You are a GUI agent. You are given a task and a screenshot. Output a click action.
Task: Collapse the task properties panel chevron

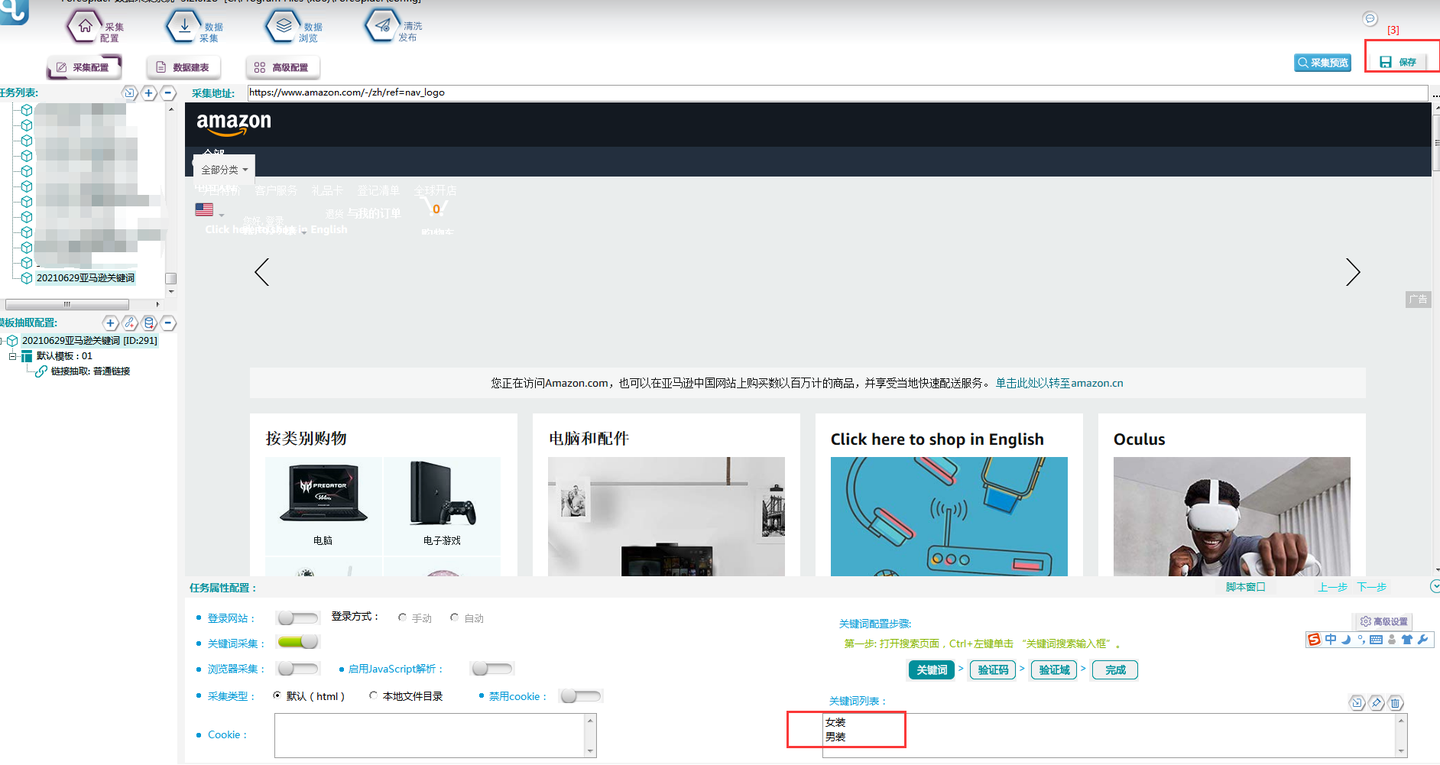(1435, 586)
